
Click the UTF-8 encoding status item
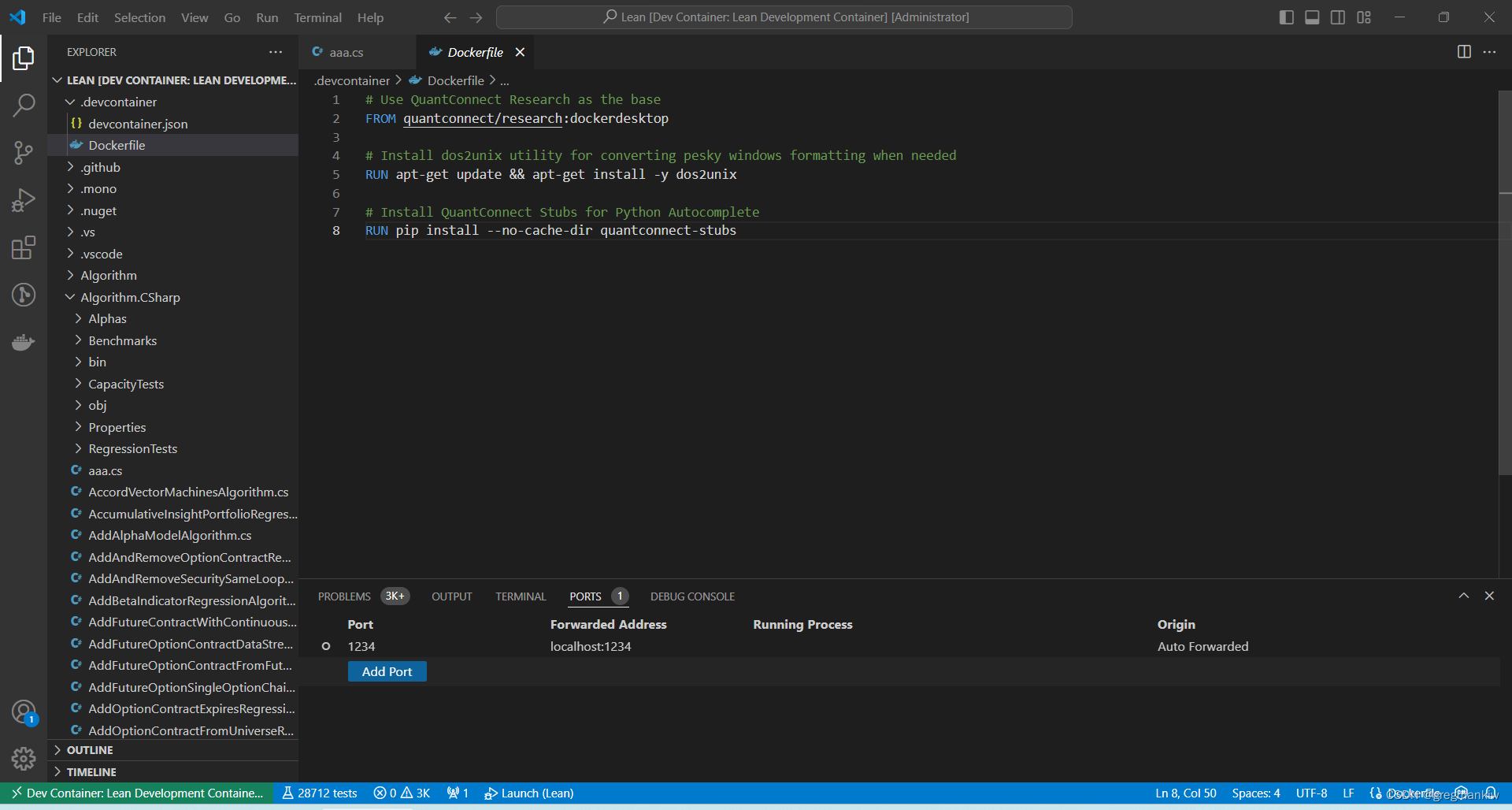click(x=1311, y=793)
